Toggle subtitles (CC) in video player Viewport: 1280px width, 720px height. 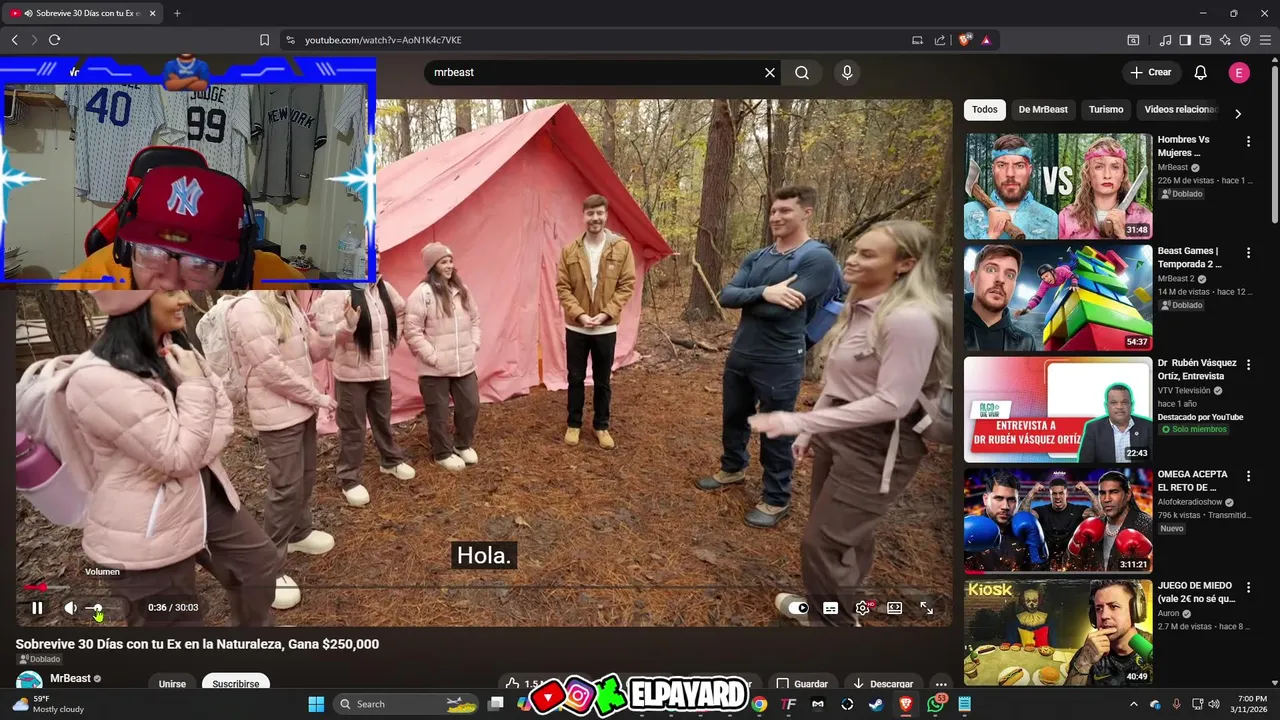830,608
